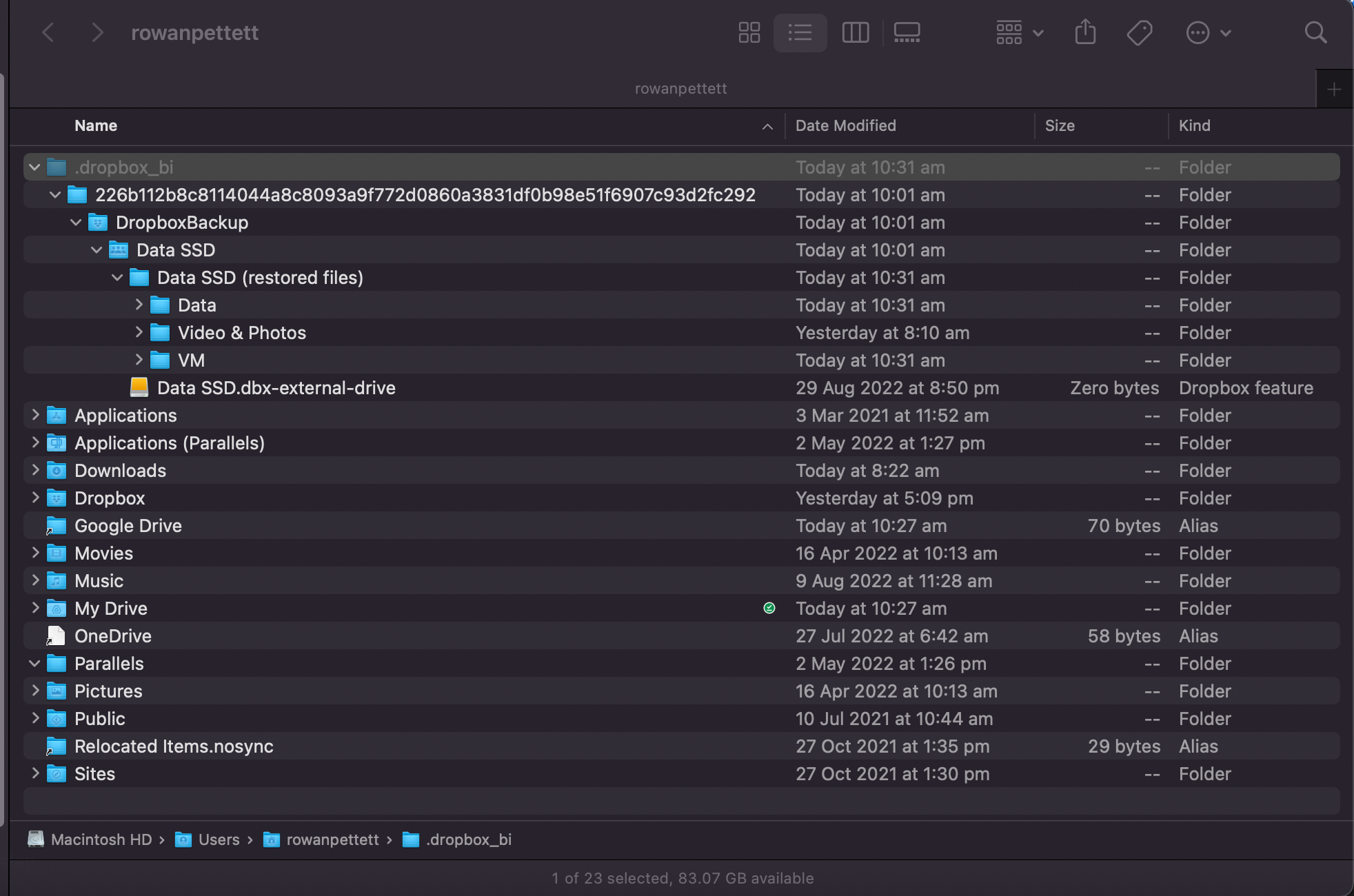Image resolution: width=1354 pixels, height=896 pixels.
Task: Collapse the .dropbox_bi folder
Action: click(x=34, y=167)
